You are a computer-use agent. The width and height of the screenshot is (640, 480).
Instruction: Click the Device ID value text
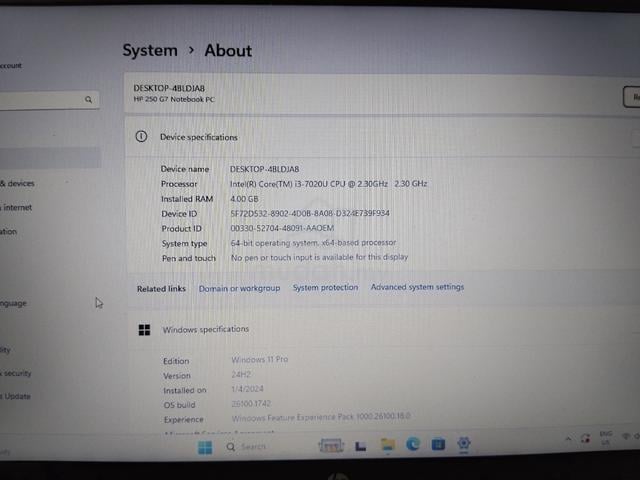tap(310, 213)
